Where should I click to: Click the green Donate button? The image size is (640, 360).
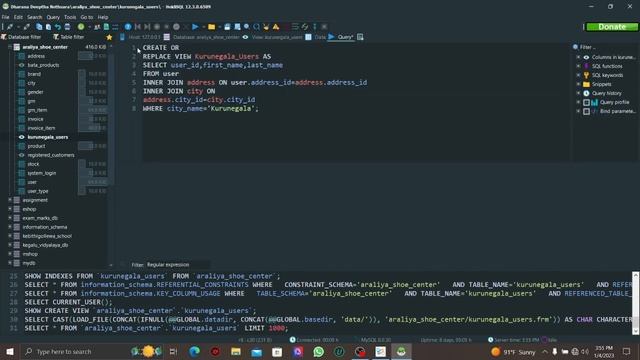[x=612, y=27]
